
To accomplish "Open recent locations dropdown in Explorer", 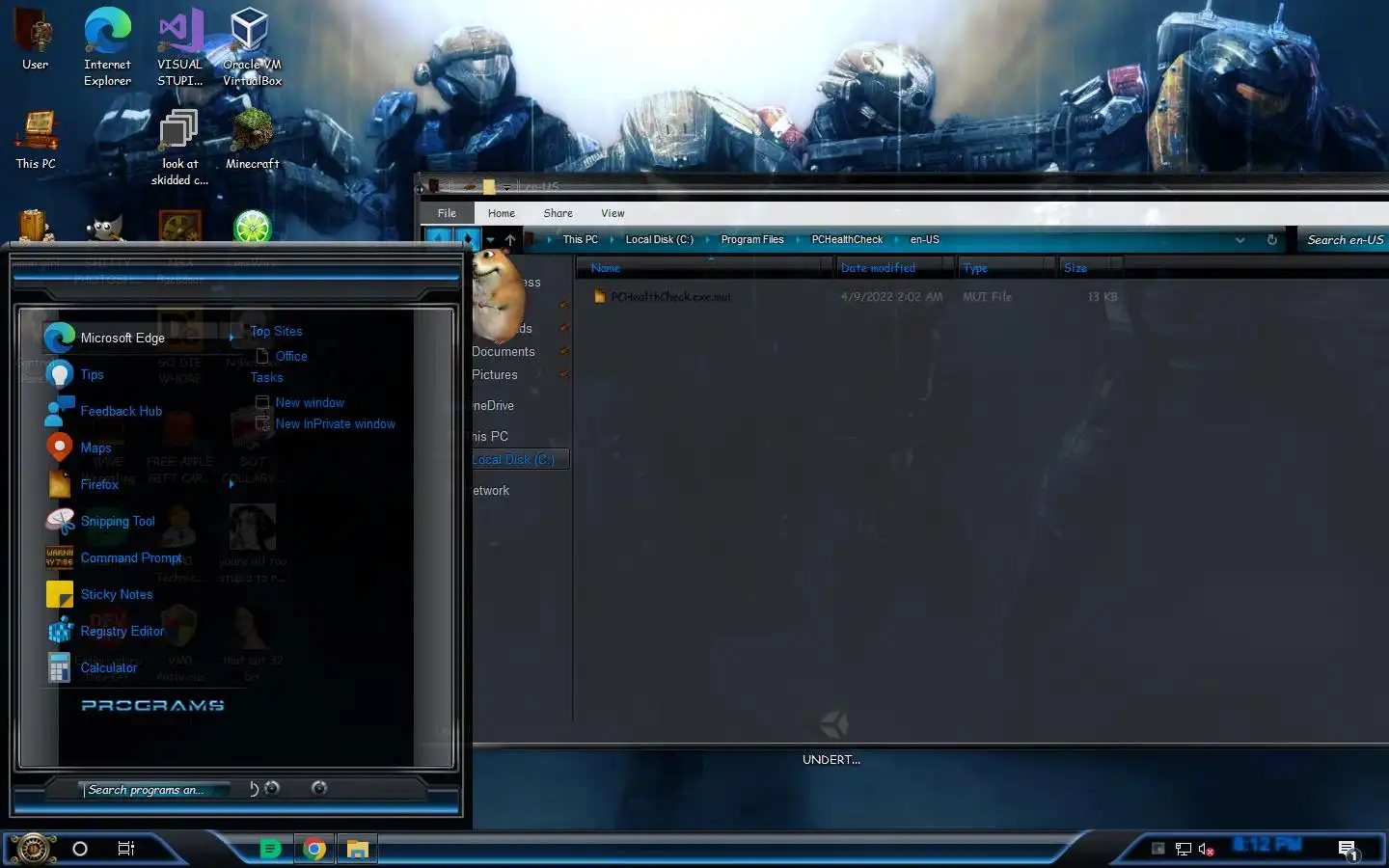I will point(490,239).
